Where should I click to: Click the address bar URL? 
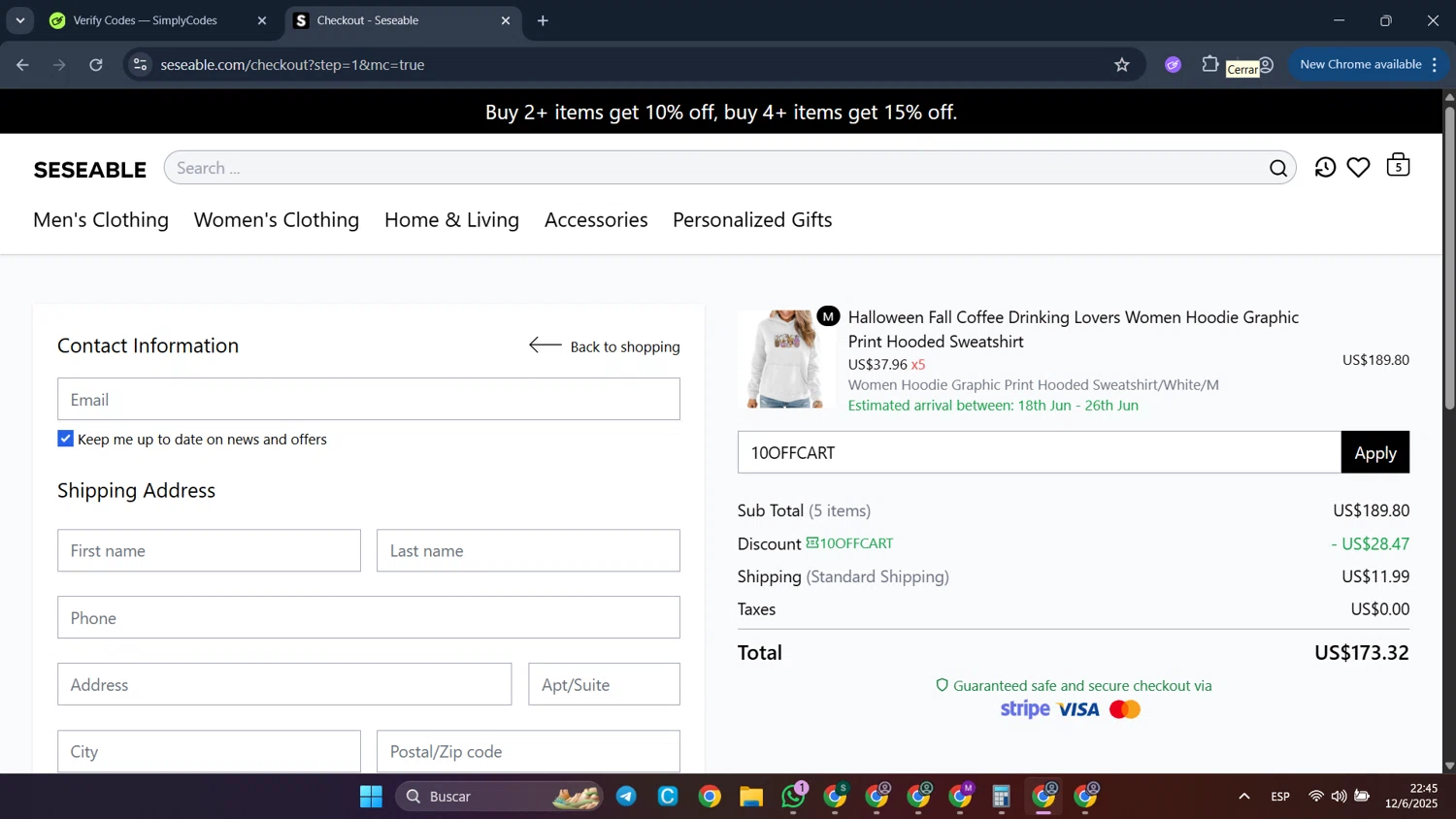point(292,65)
